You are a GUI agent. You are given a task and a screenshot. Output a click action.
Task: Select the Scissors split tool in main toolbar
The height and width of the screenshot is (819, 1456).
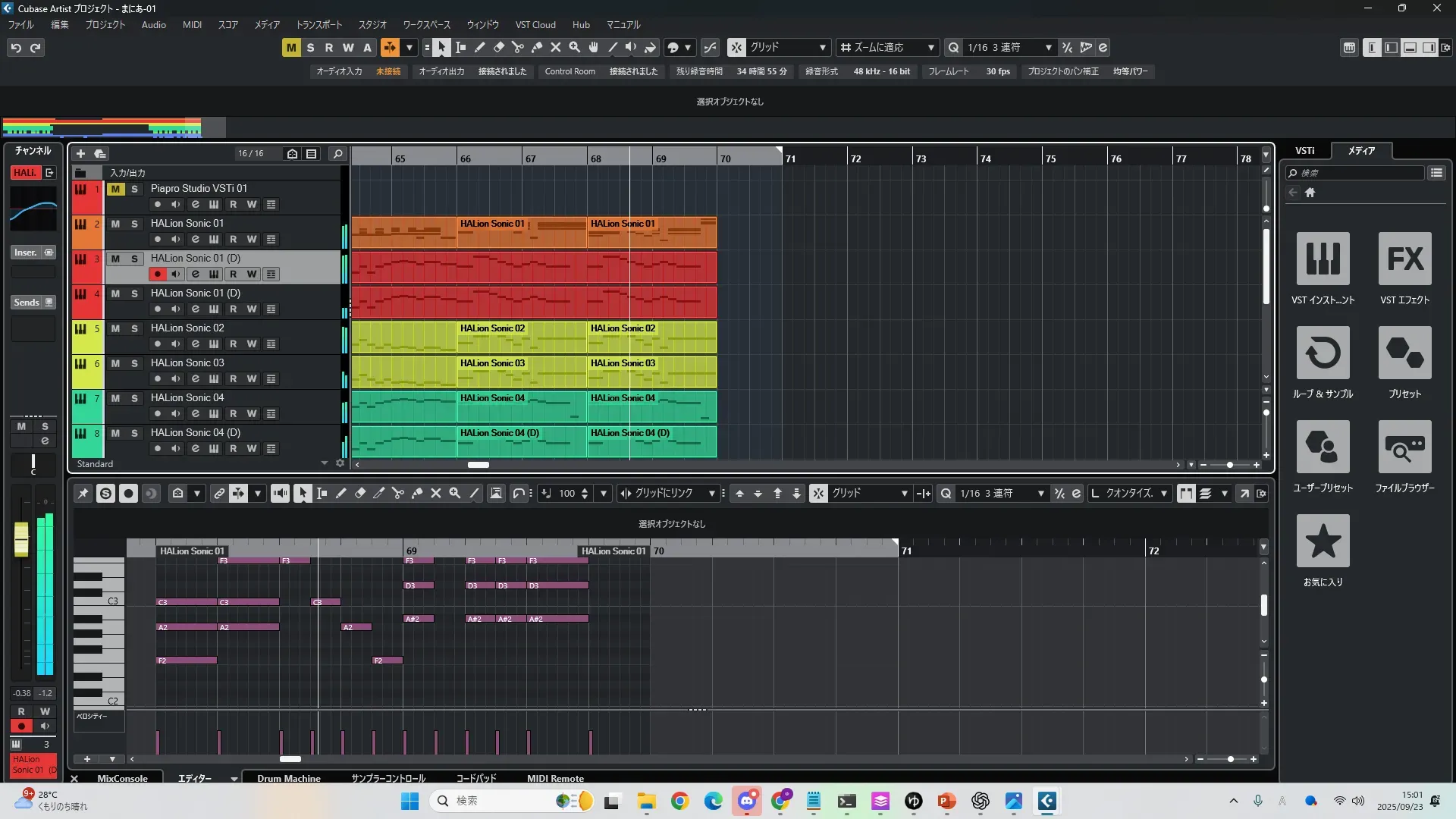pos(518,48)
